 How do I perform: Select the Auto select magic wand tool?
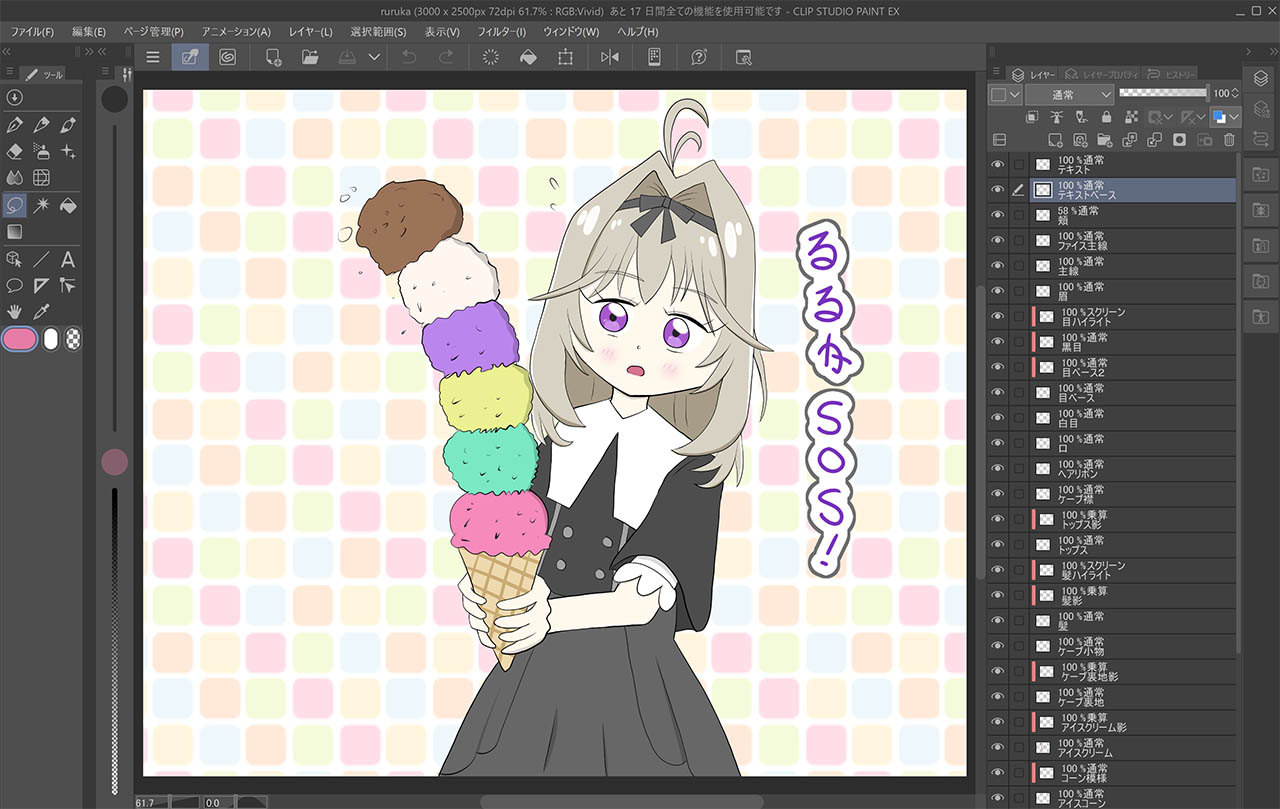(42, 205)
